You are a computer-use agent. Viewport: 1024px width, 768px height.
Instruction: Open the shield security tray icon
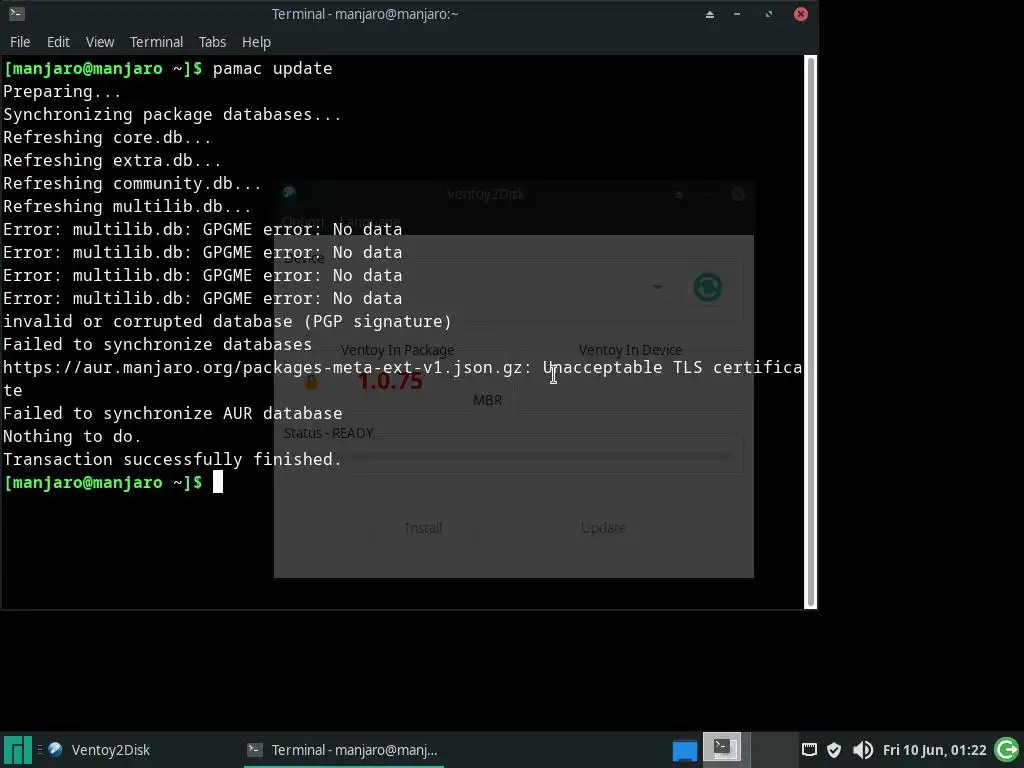click(834, 750)
